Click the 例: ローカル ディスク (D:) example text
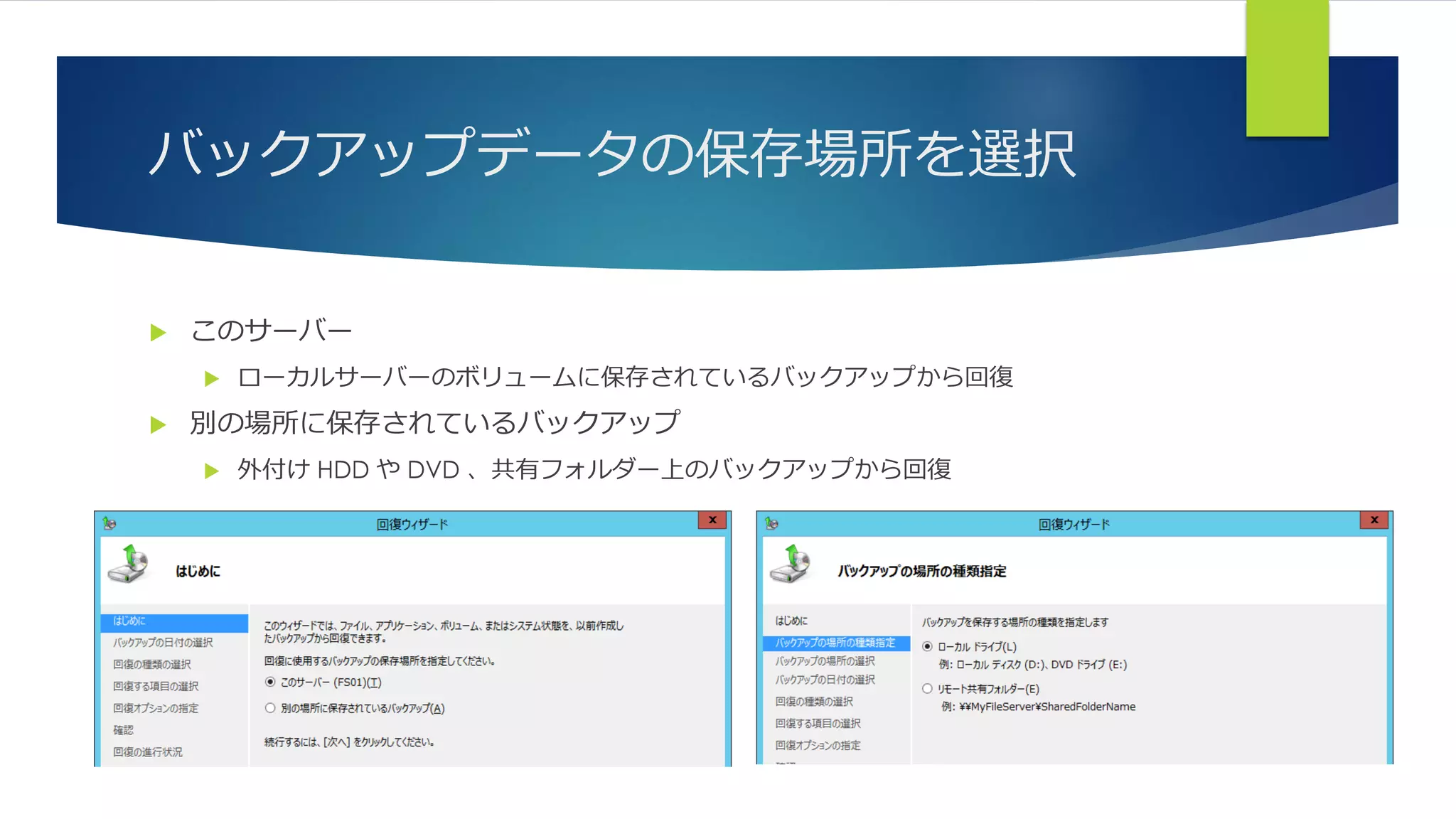The width and height of the screenshot is (1456, 819). point(1033,665)
